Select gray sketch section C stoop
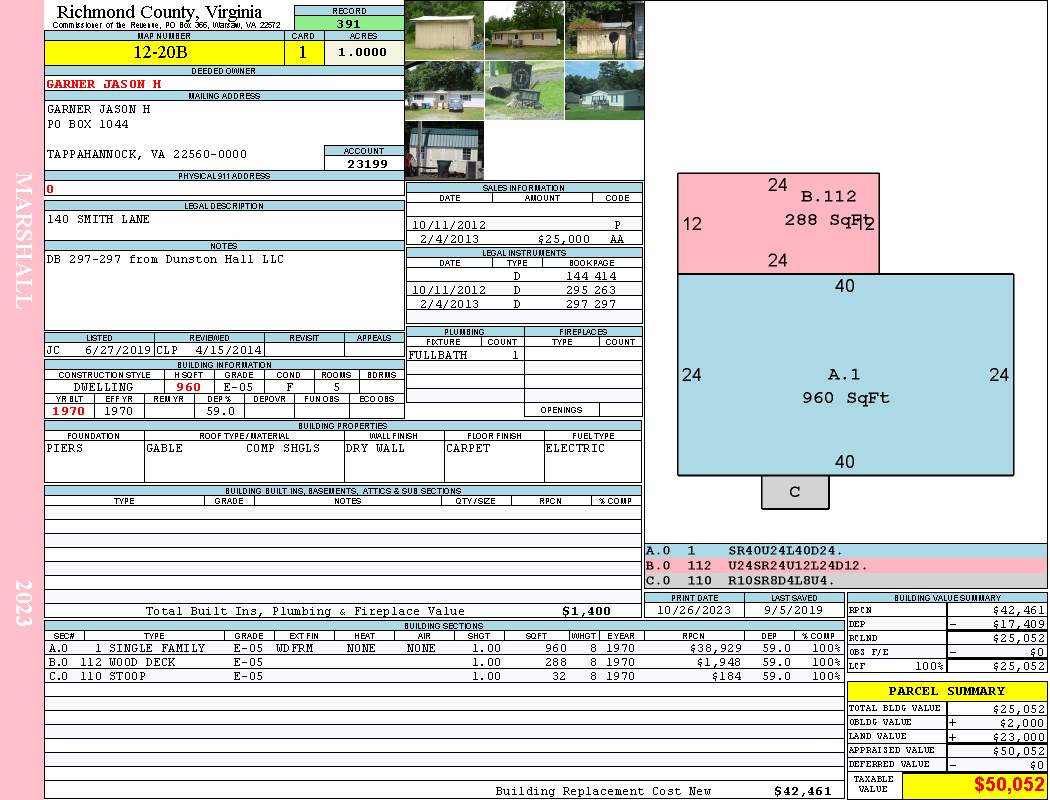The image size is (1050, 800). pyautogui.click(x=795, y=492)
